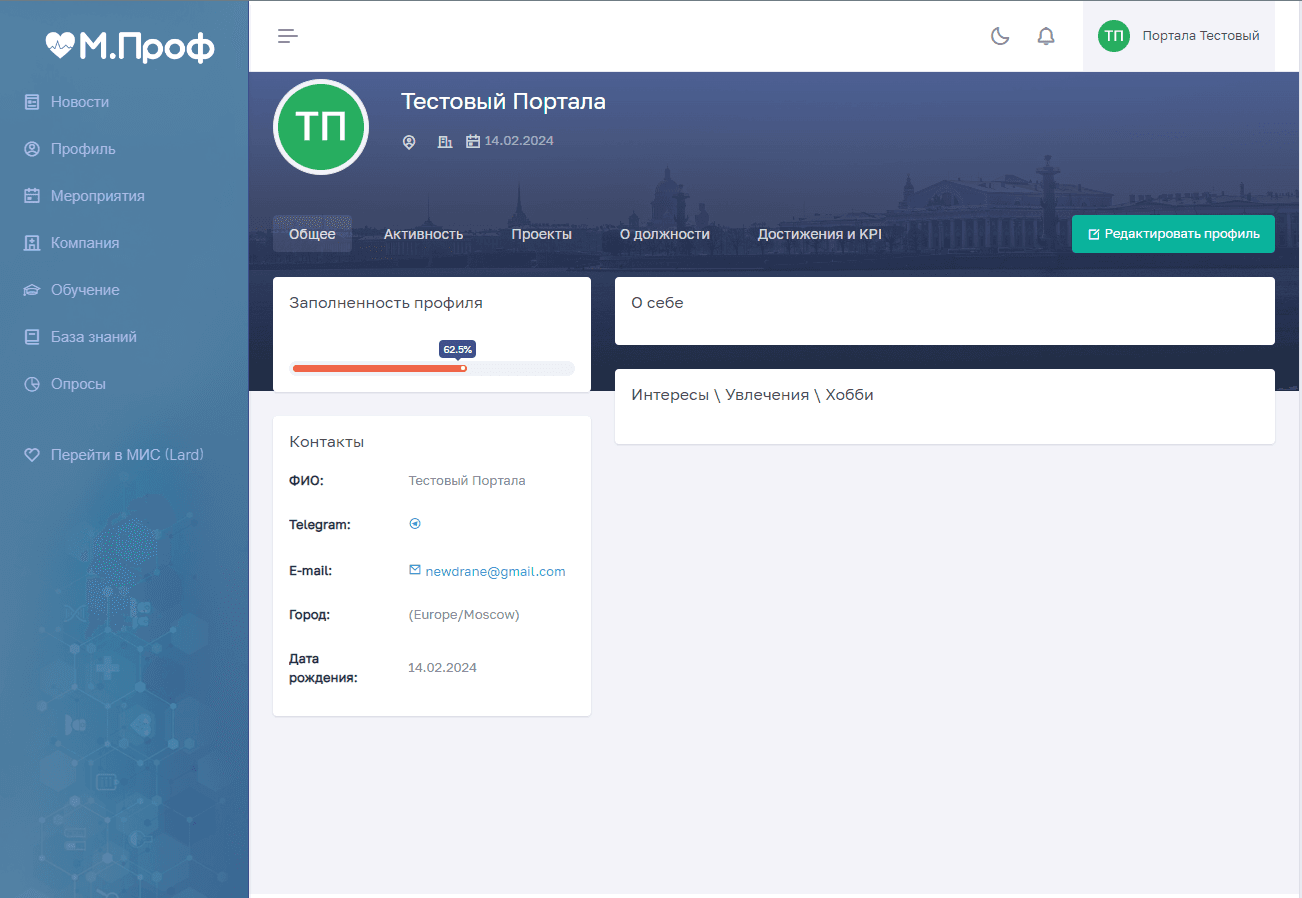Screen dimensions: 1302x898
Task: Click the profile completeness progress bar
Action: [432, 368]
